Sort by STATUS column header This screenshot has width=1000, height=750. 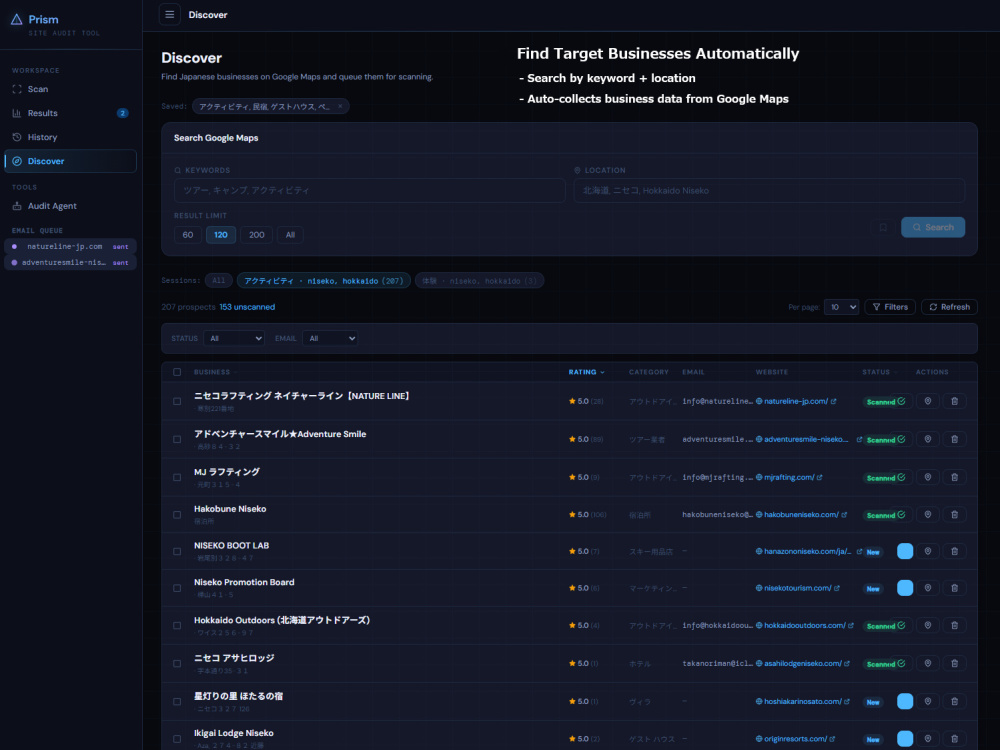(x=879, y=372)
